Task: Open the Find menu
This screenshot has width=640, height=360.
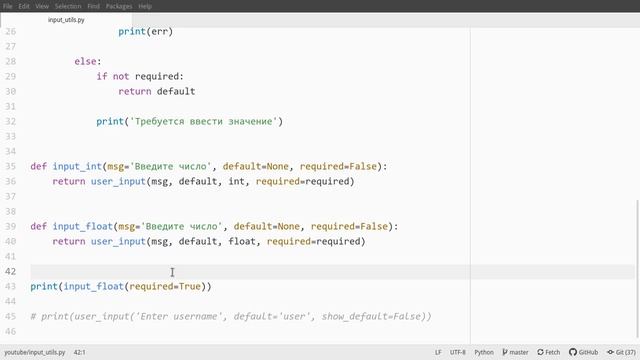Action: [x=93, y=6]
